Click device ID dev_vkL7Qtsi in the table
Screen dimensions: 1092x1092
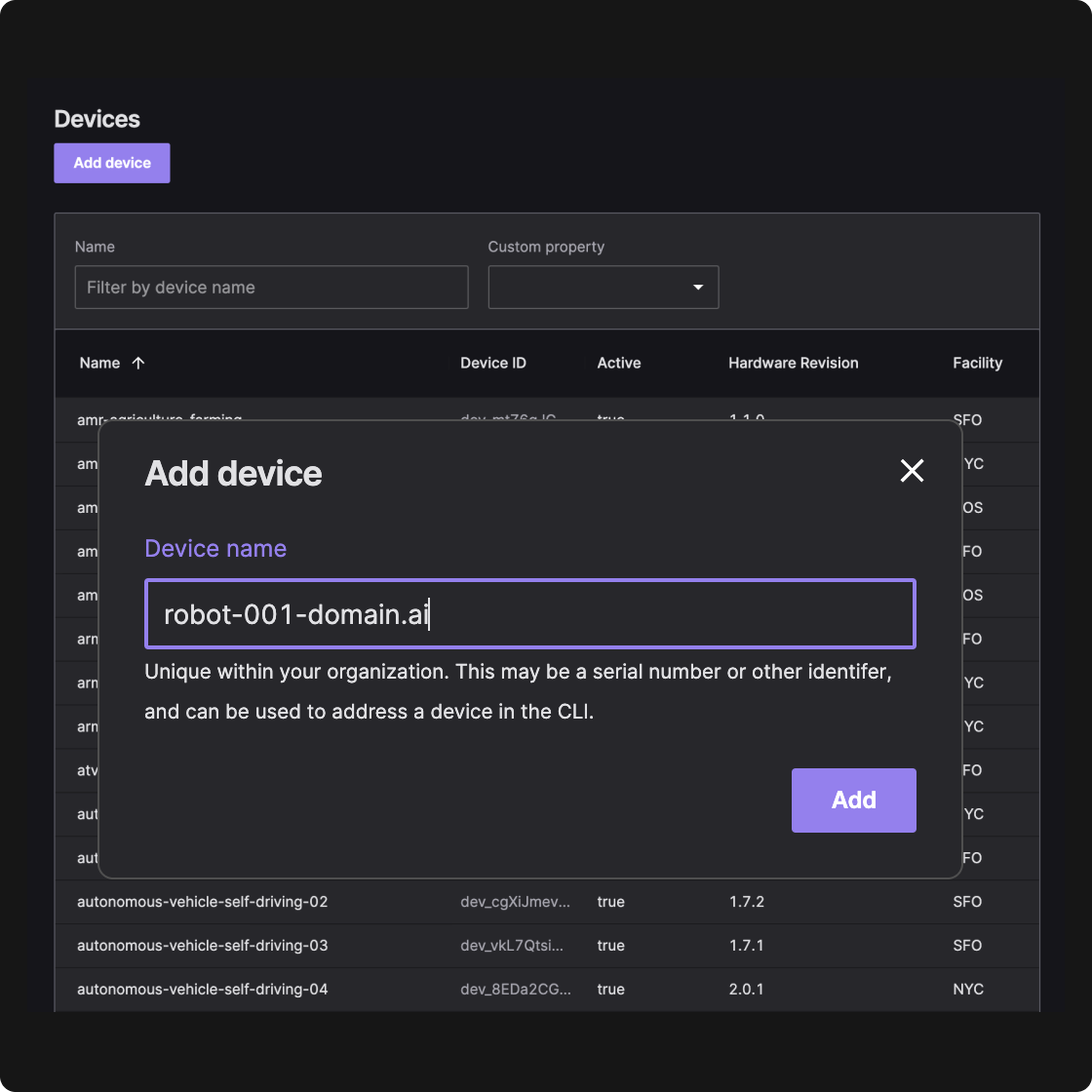pyautogui.click(x=515, y=945)
